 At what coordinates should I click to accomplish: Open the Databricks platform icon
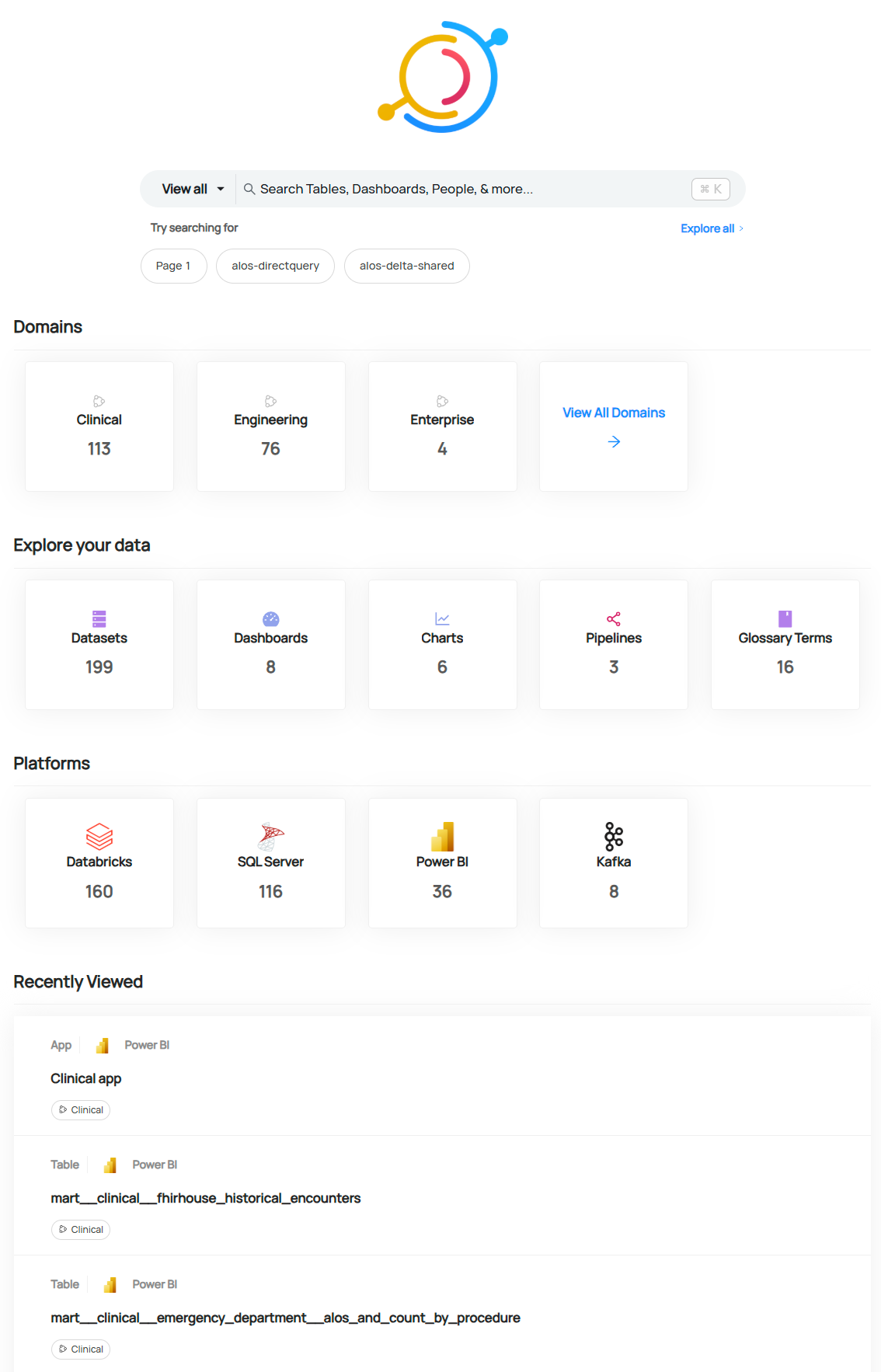(x=99, y=837)
